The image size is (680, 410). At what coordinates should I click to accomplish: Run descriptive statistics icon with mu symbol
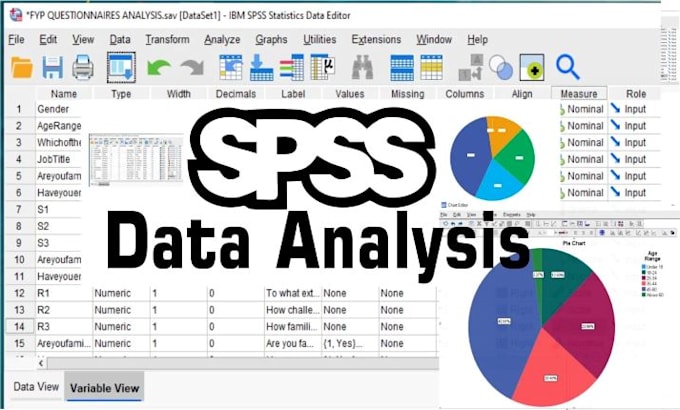click(x=323, y=67)
